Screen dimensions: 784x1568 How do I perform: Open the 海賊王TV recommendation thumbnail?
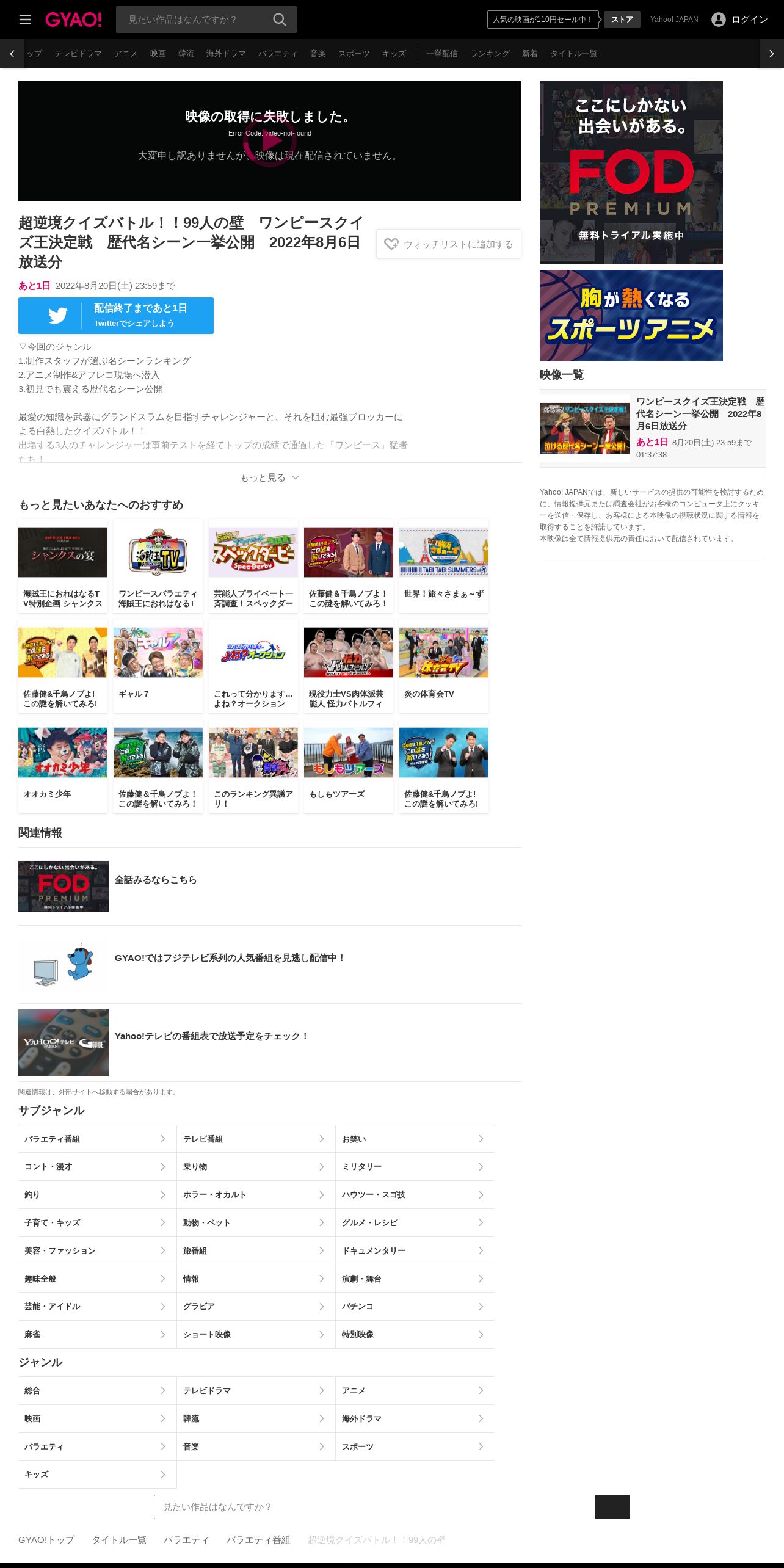click(x=158, y=552)
